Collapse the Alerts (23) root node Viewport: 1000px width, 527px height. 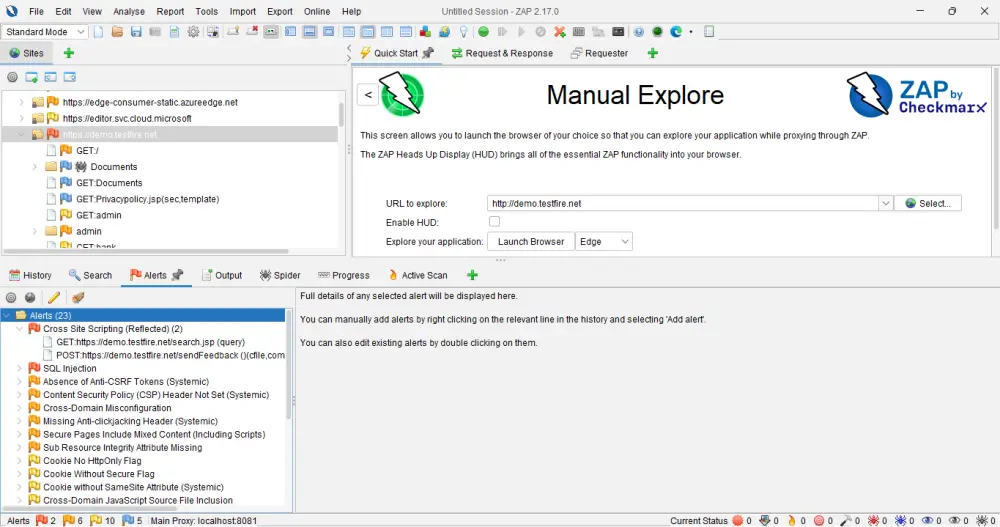pyautogui.click(x=6, y=315)
